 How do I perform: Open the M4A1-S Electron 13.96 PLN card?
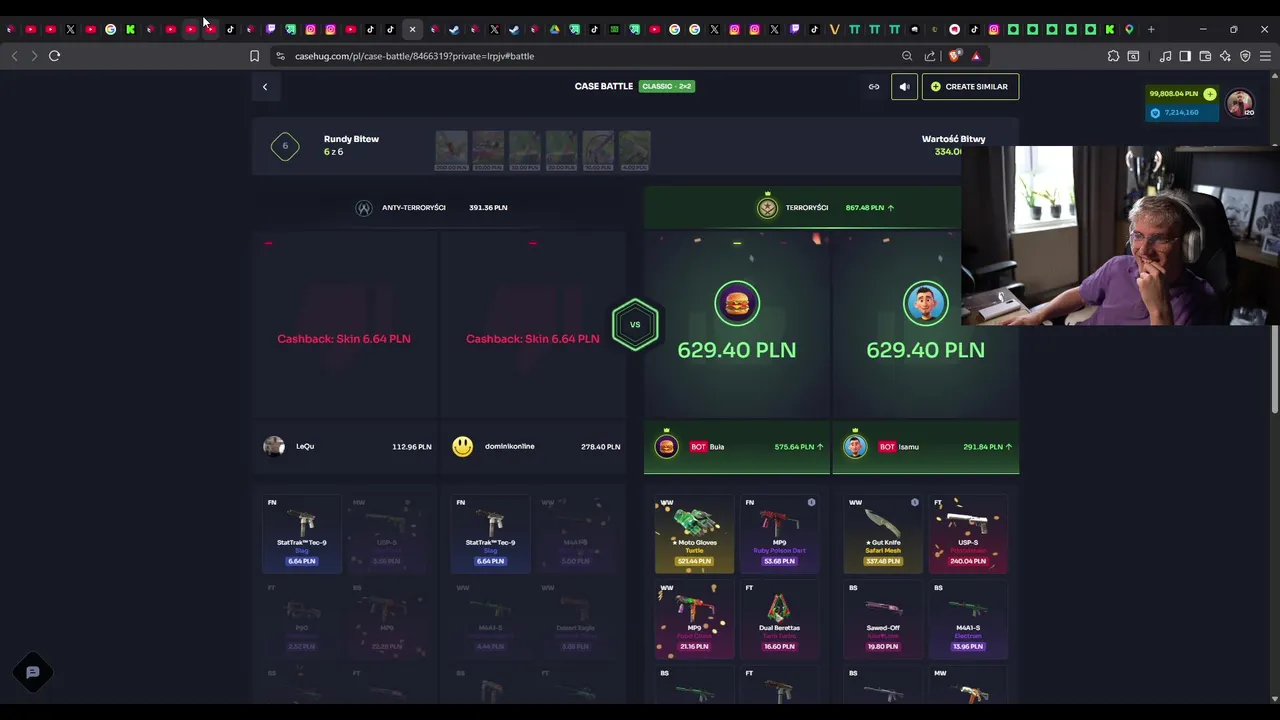968,619
